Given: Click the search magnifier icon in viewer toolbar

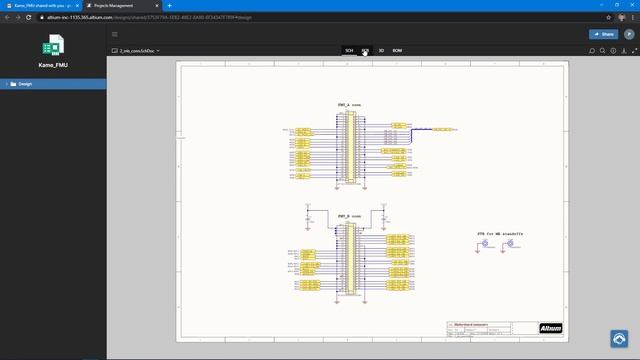Looking at the screenshot, I should tap(602, 51).
